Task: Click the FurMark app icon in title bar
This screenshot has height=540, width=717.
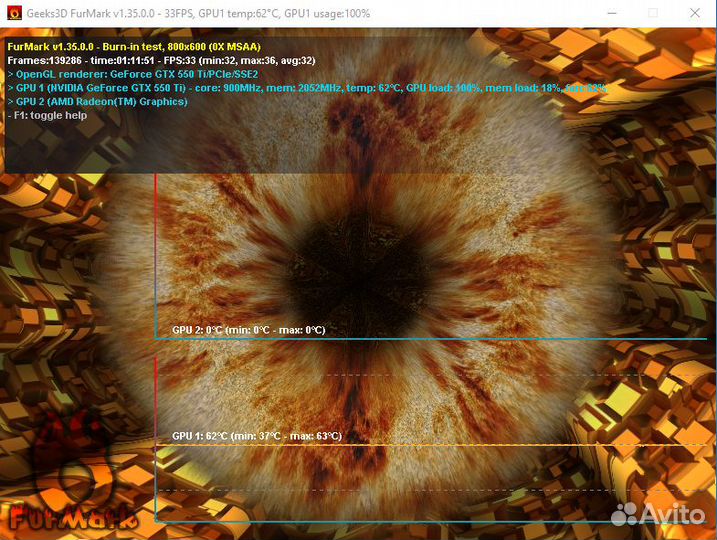Action: tap(16, 14)
